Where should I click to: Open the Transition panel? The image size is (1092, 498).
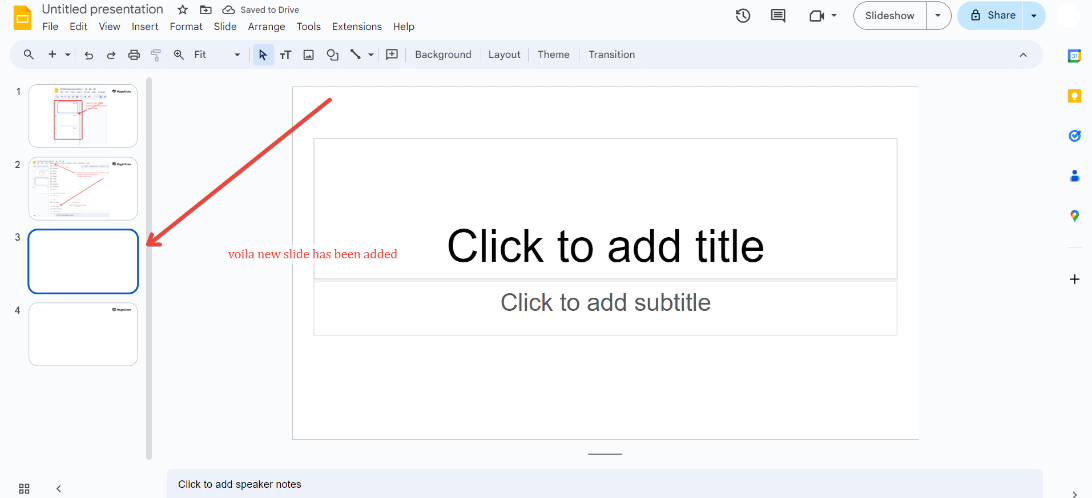pyautogui.click(x=611, y=54)
